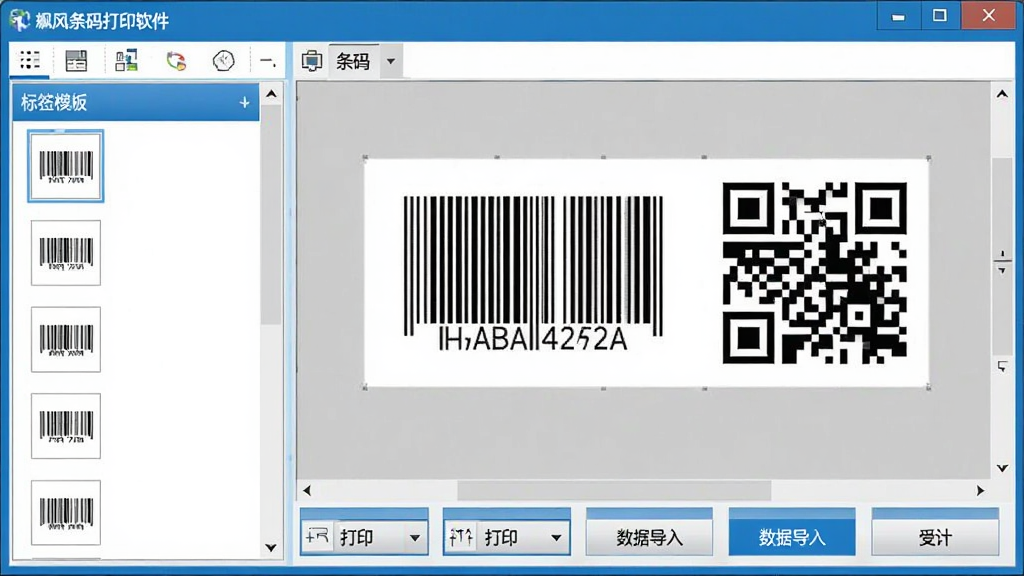Click the canvas vertical scrollbar thumb
The width and height of the screenshot is (1024, 576).
pyautogui.click(x=1002, y=255)
